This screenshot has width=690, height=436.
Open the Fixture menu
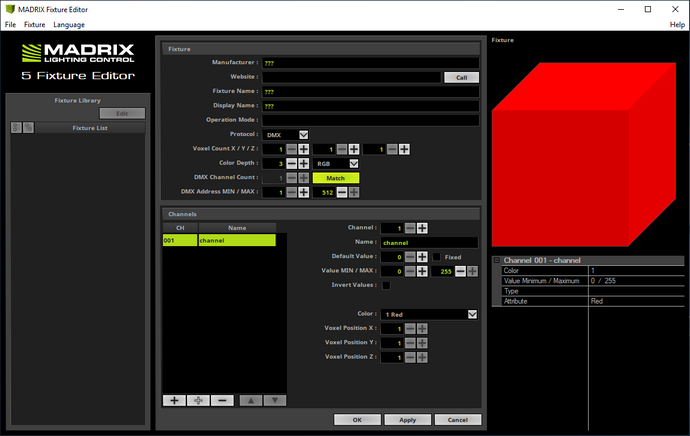point(34,25)
